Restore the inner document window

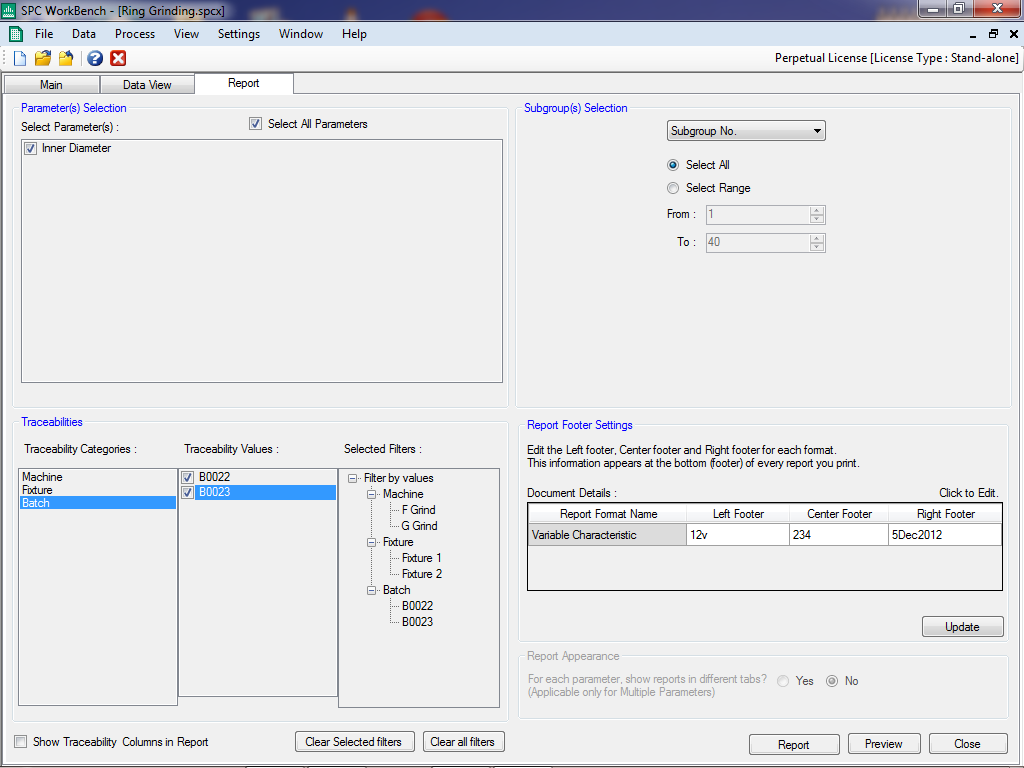pos(993,34)
